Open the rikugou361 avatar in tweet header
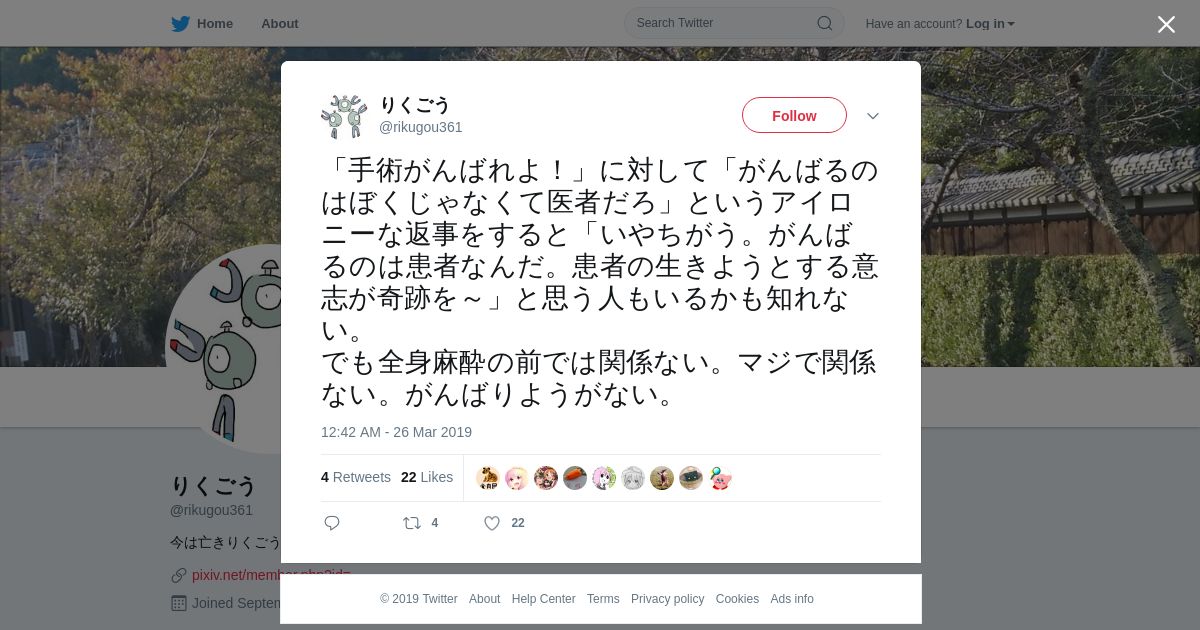1200x630 pixels. (344, 116)
